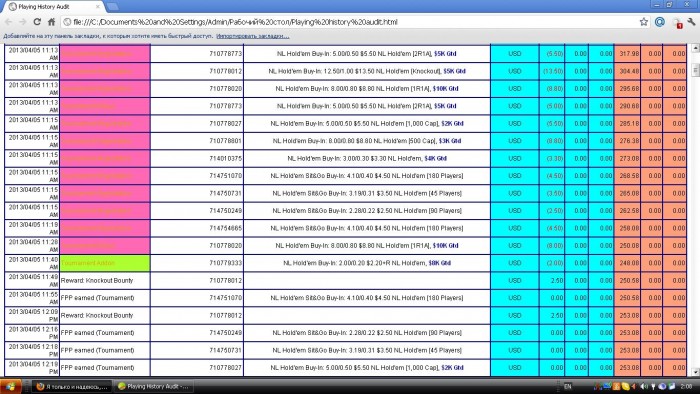Open $5K Gtd link in Knockout row

(454, 71)
